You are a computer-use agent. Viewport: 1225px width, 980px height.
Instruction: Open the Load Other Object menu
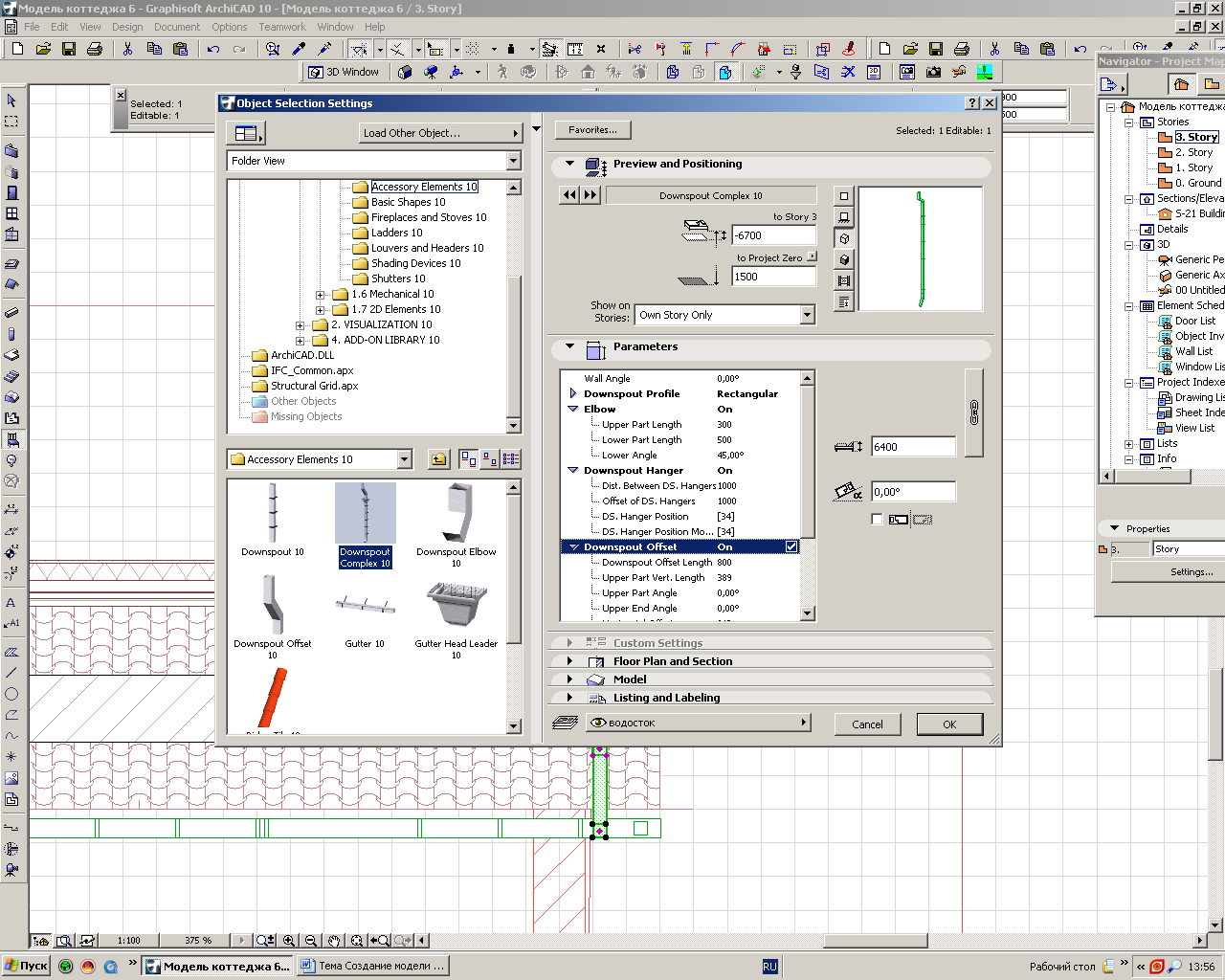click(x=440, y=133)
